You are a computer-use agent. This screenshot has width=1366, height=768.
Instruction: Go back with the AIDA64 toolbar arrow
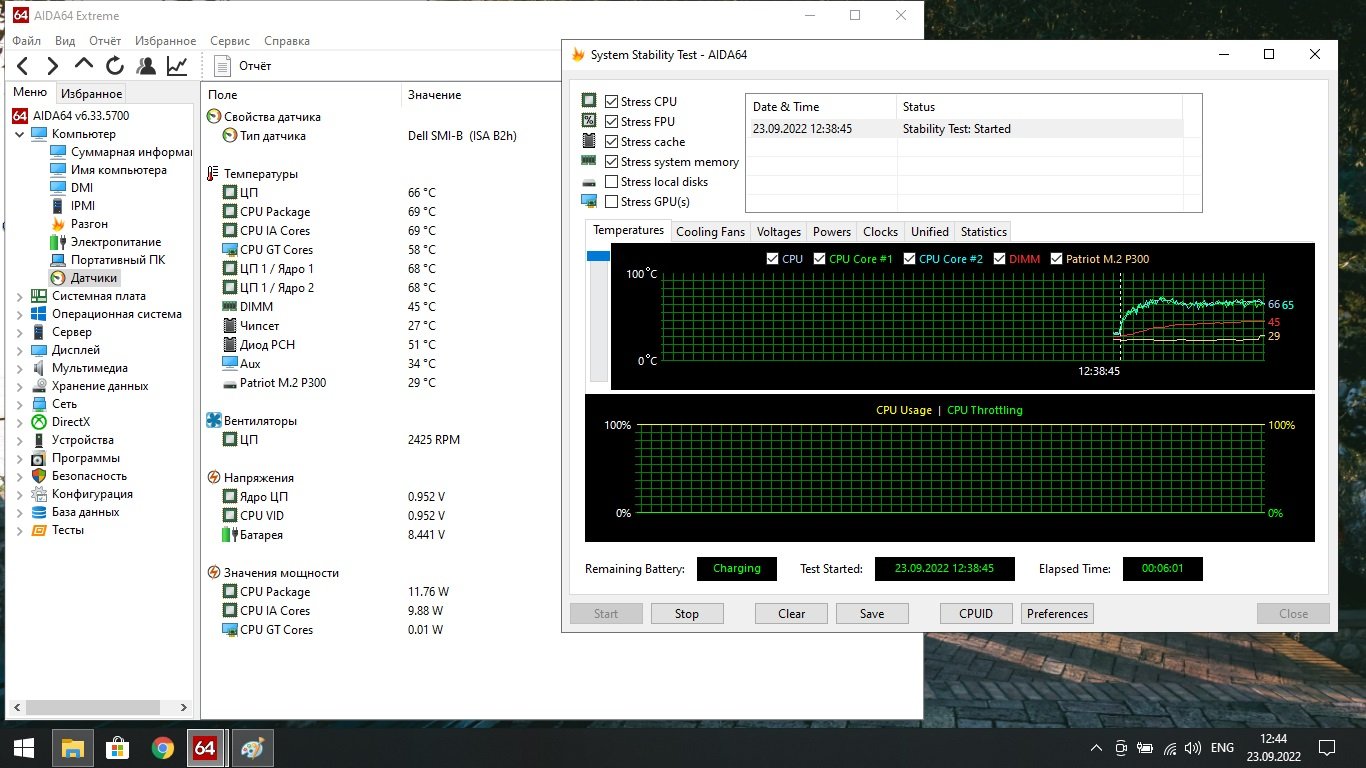[23, 66]
